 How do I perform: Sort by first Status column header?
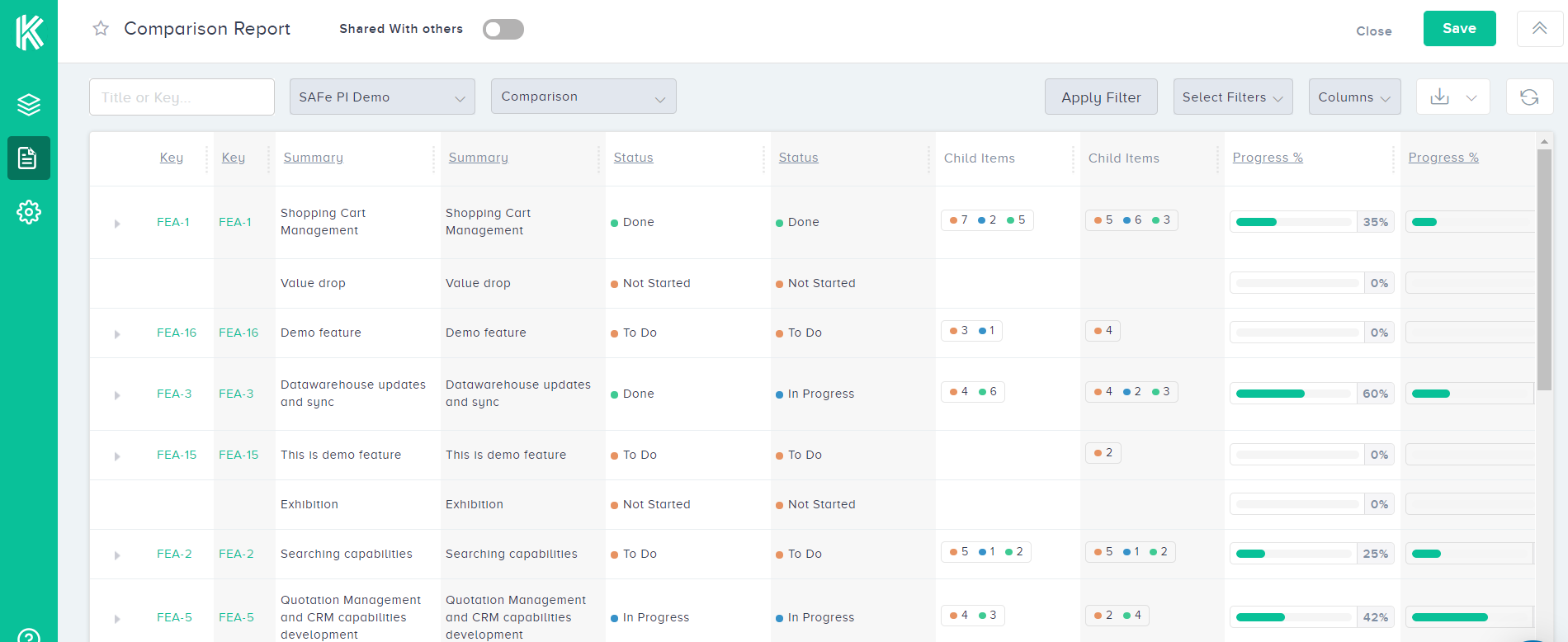[633, 158]
